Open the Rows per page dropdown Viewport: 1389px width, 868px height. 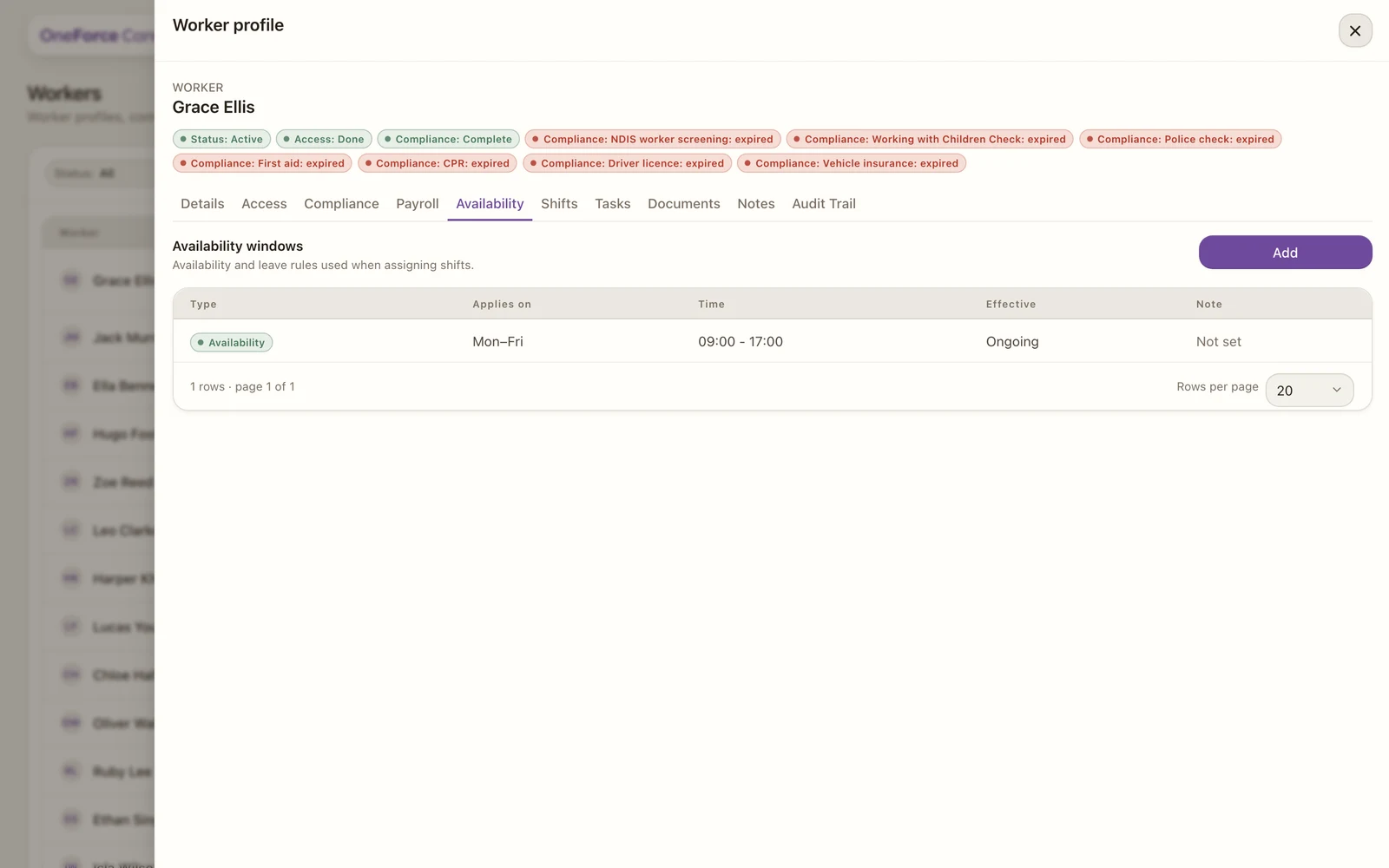click(x=1309, y=391)
